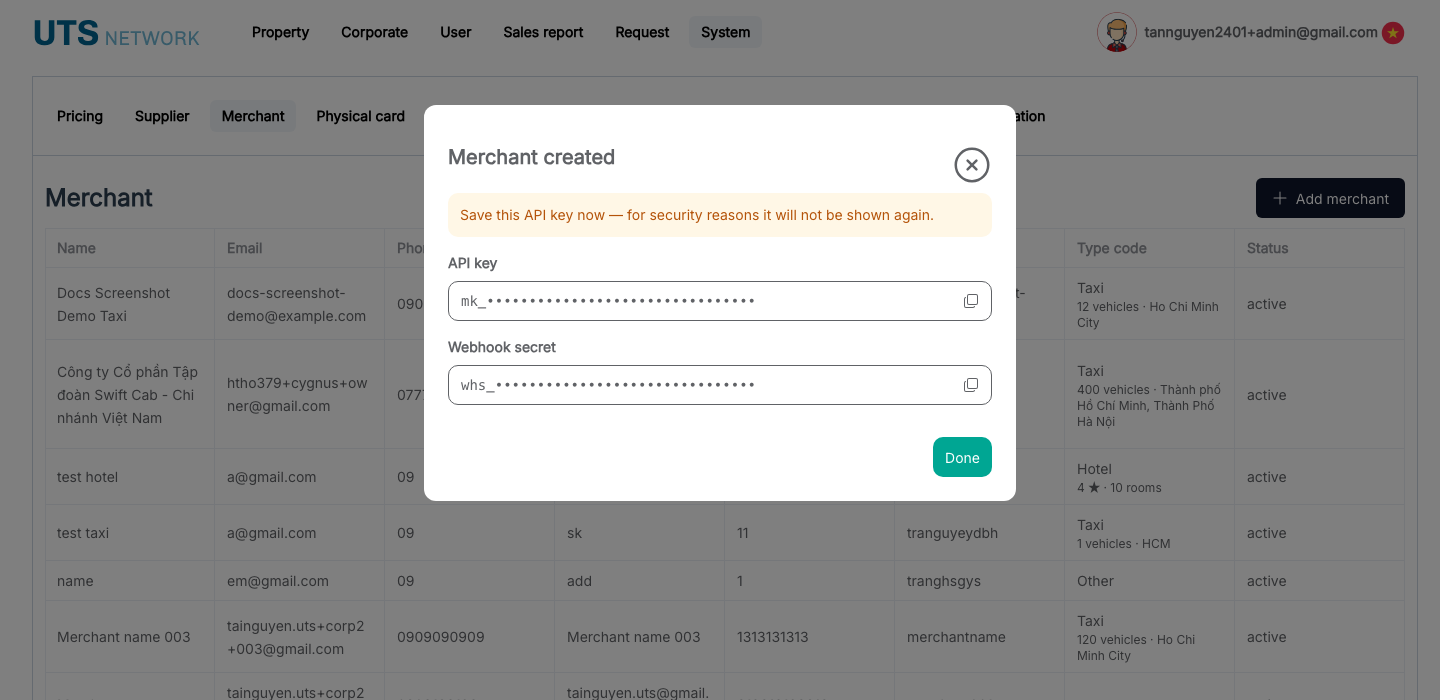
Task: Click the Hotel type code cell
Action: tap(1119, 477)
